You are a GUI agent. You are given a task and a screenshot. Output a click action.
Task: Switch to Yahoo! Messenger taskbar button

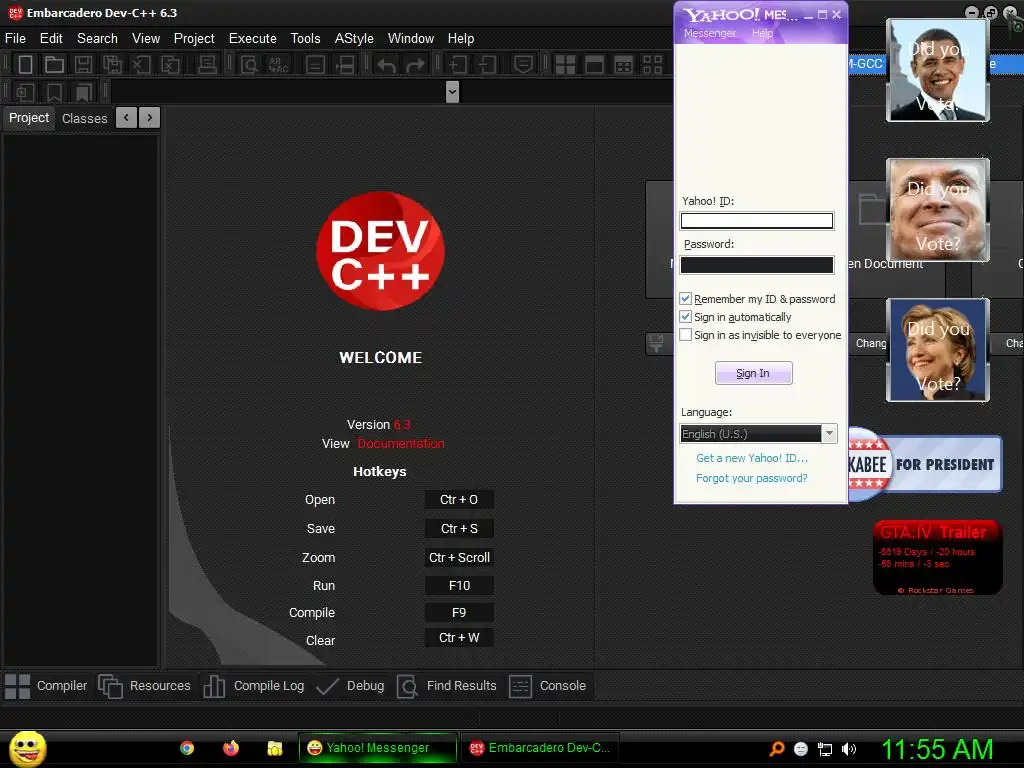[x=377, y=748]
